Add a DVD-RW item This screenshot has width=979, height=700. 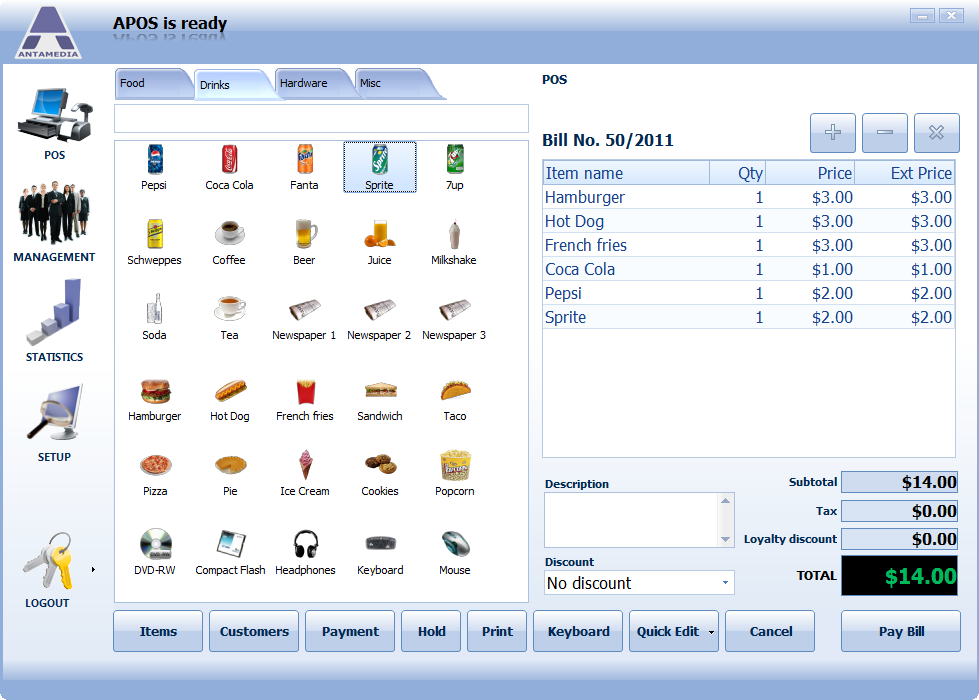coord(155,552)
